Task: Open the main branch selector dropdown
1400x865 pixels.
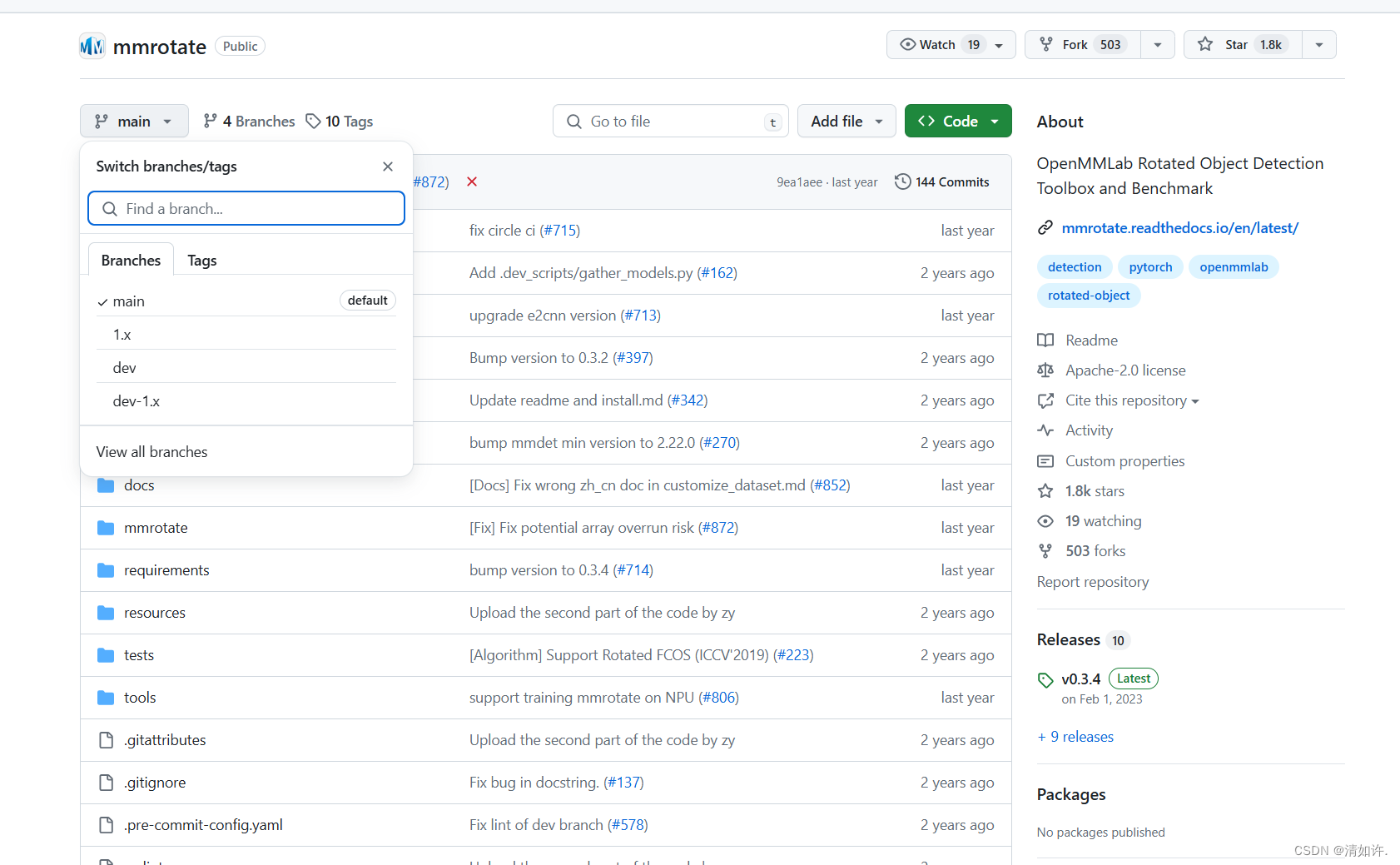Action: (x=134, y=122)
